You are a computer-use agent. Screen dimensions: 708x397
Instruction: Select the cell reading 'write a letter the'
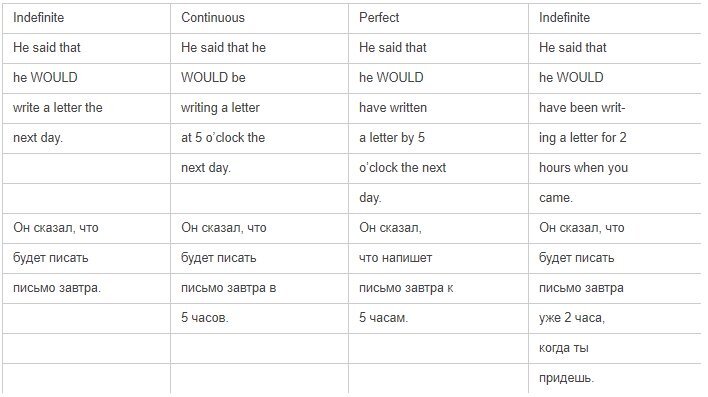click(x=86, y=108)
